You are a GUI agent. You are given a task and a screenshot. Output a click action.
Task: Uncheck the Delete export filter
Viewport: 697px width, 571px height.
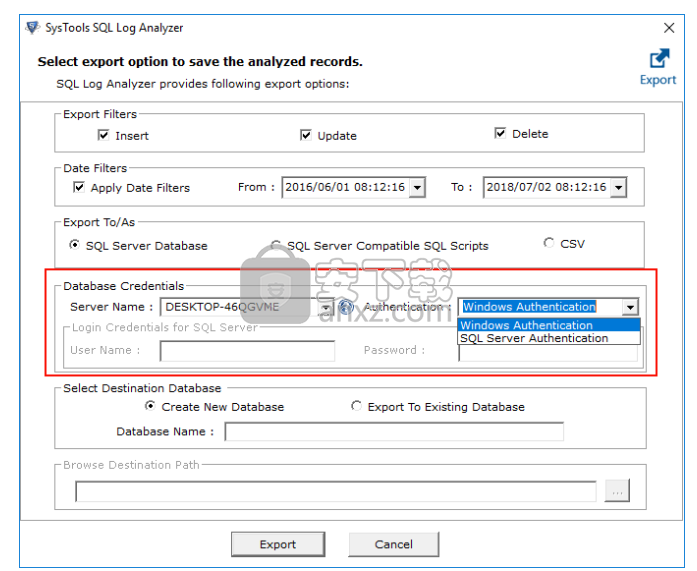click(x=500, y=133)
